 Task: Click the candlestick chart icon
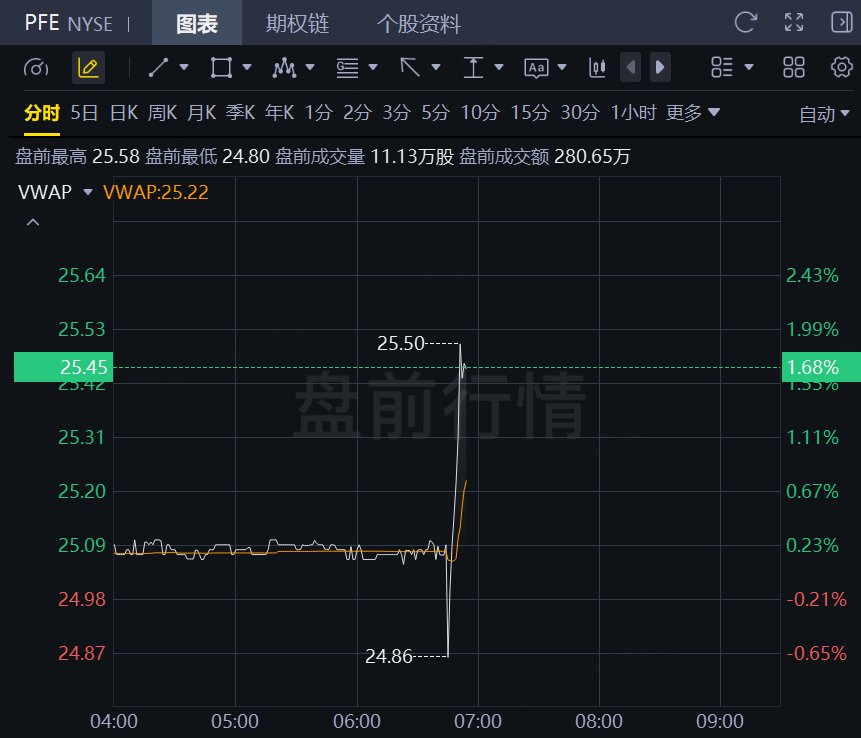[597, 68]
